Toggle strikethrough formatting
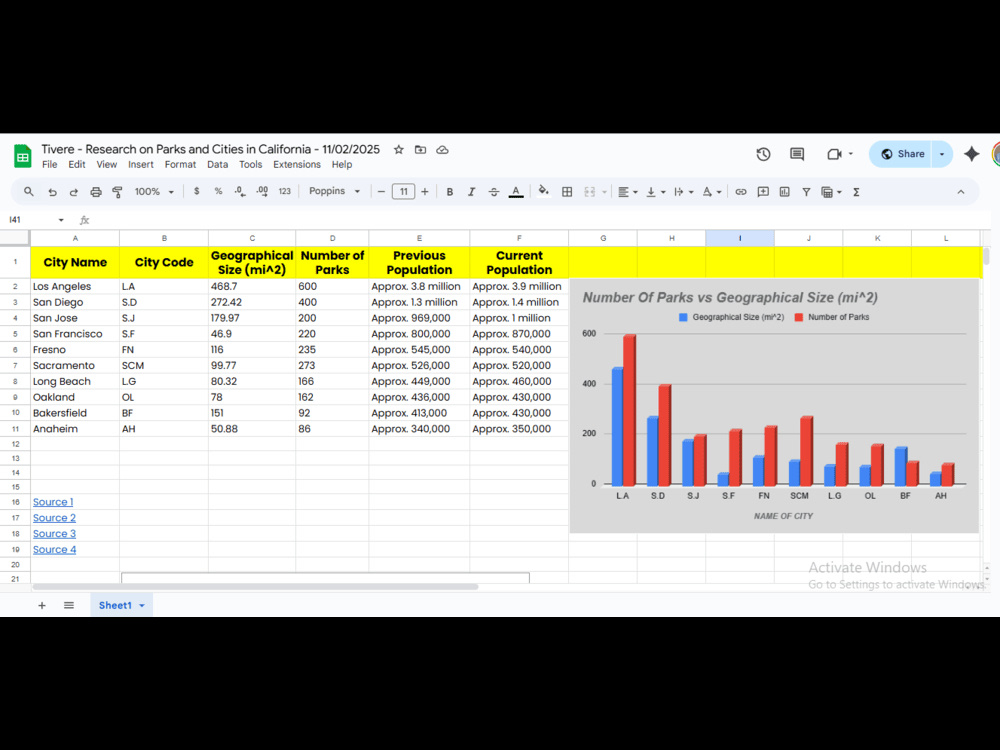This screenshot has width=1000, height=750. point(494,191)
